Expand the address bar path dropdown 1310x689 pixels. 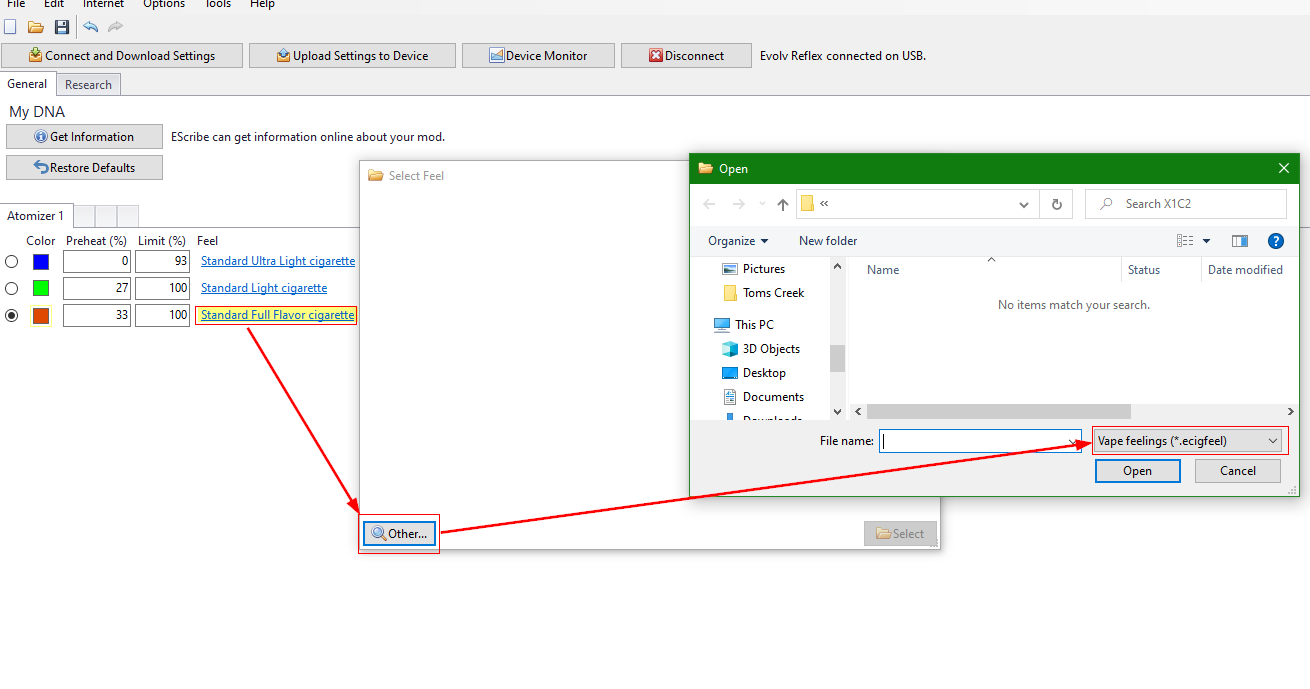coord(1024,204)
